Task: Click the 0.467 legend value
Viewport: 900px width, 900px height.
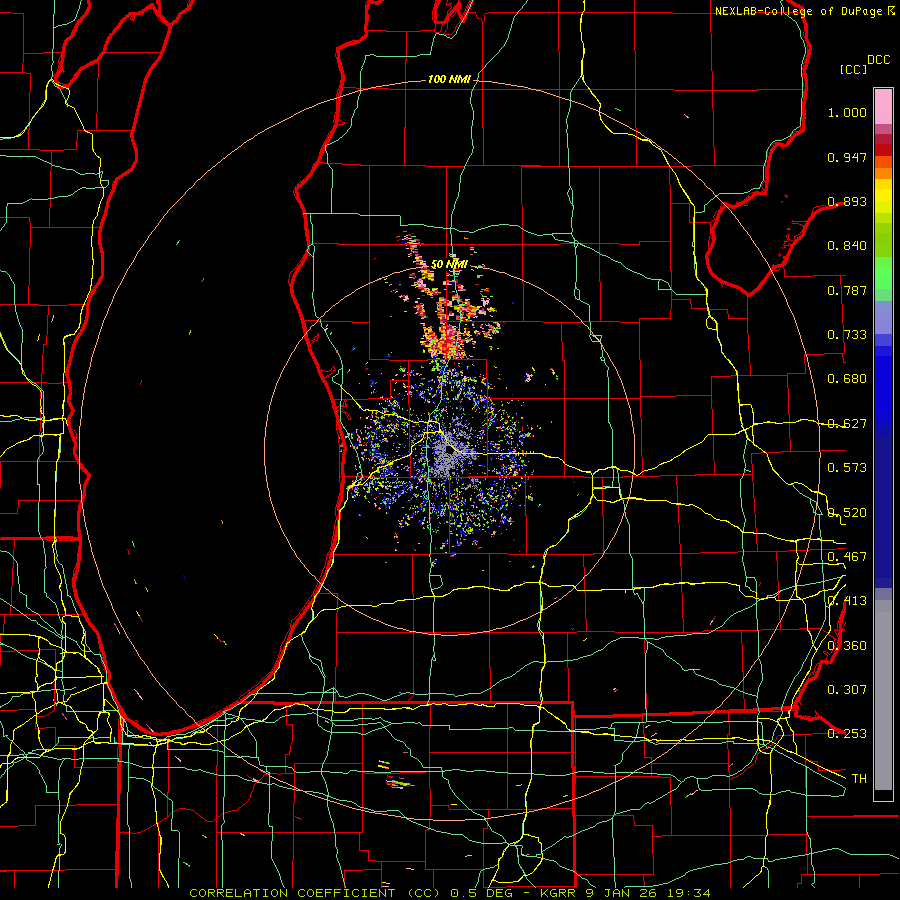Action: (x=847, y=557)
